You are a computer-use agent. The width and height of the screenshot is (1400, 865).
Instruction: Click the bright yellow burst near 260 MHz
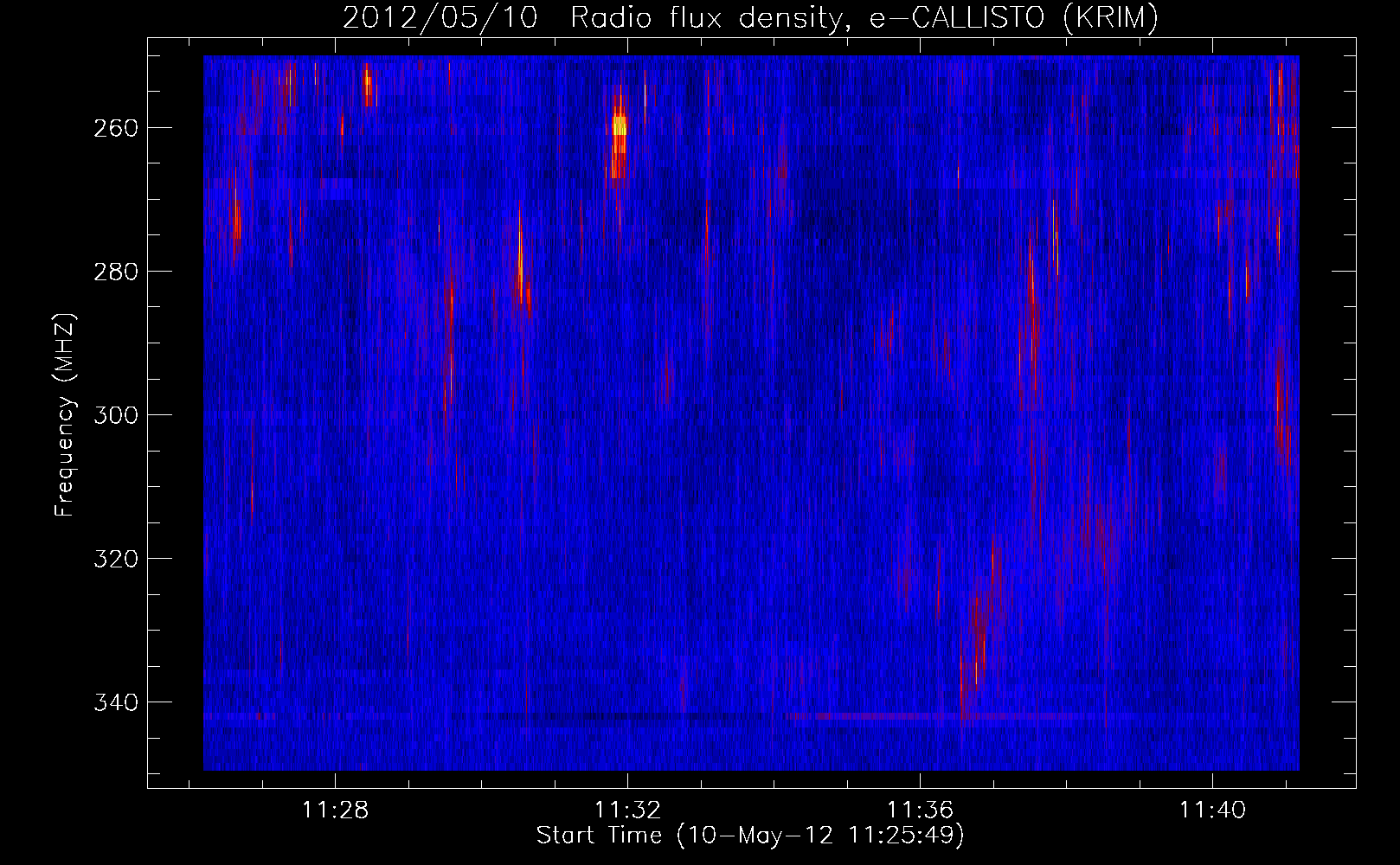(619, 127)
